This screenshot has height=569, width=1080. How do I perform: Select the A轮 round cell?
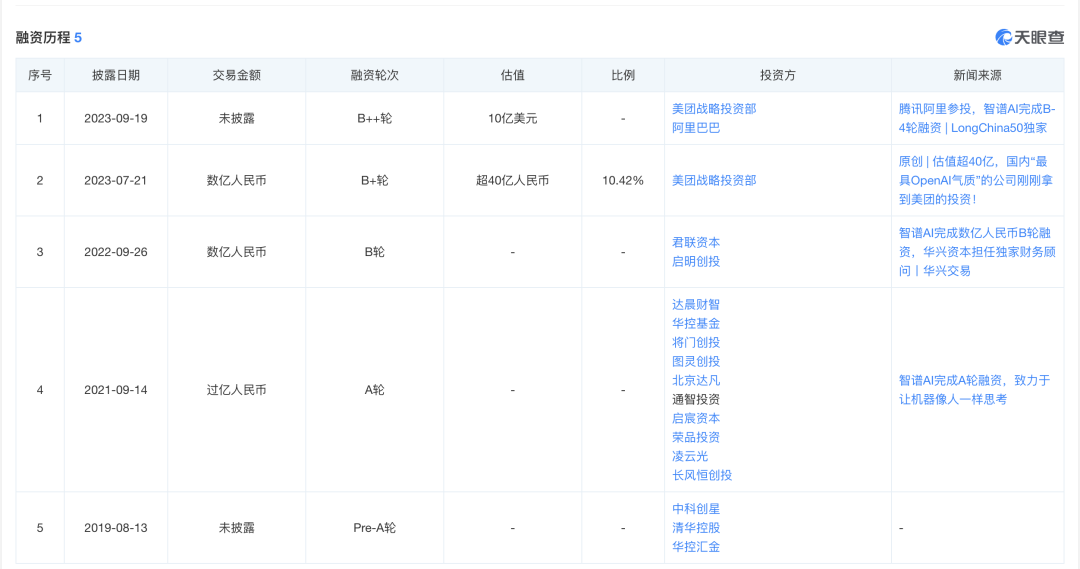click(374, 390)
